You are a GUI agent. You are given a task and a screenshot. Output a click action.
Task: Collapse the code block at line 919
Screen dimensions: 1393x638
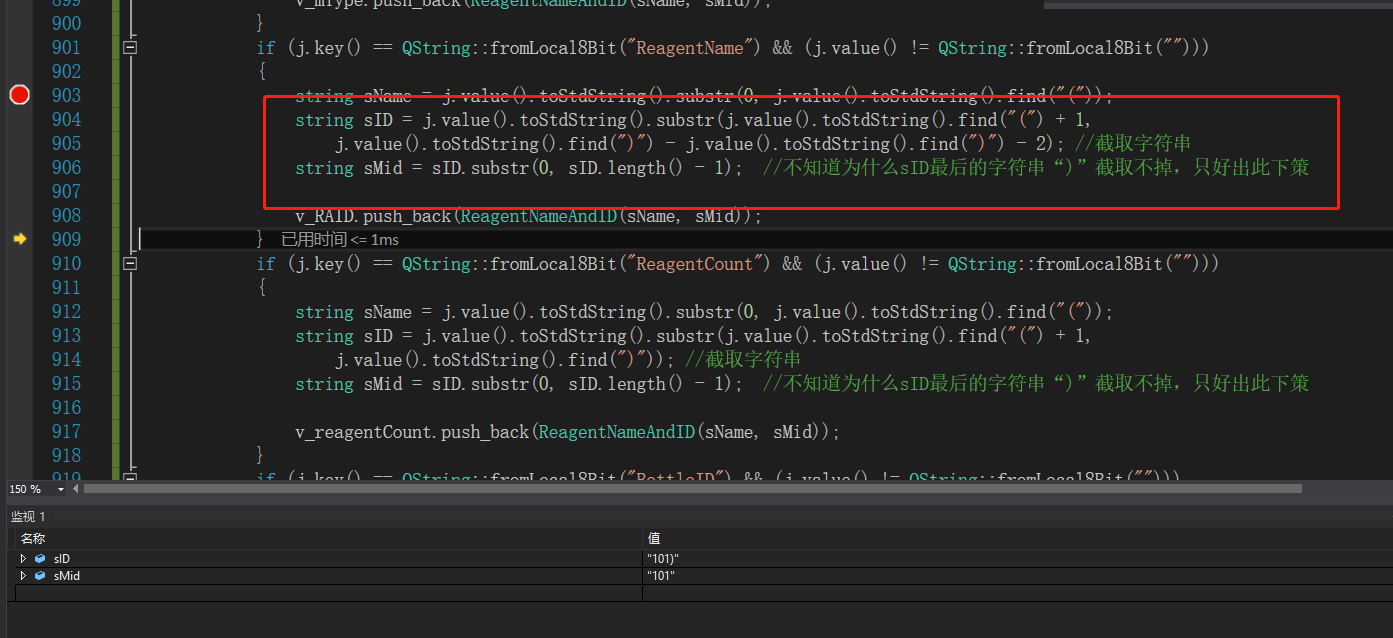129,477
